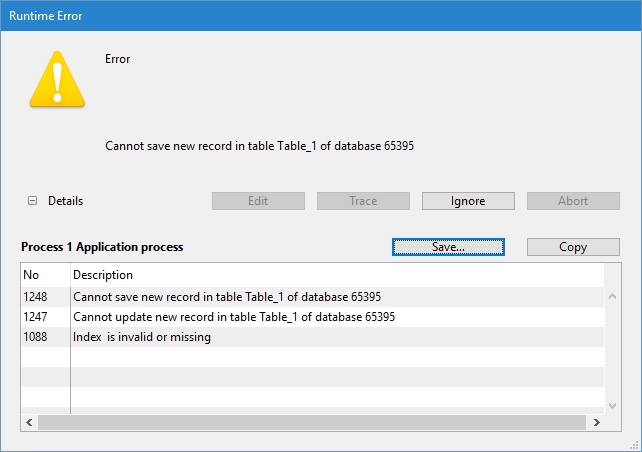Viewport: 642px width, 452px height.
Task: Copy the error details to clipboard
Action: coord(573,247)
